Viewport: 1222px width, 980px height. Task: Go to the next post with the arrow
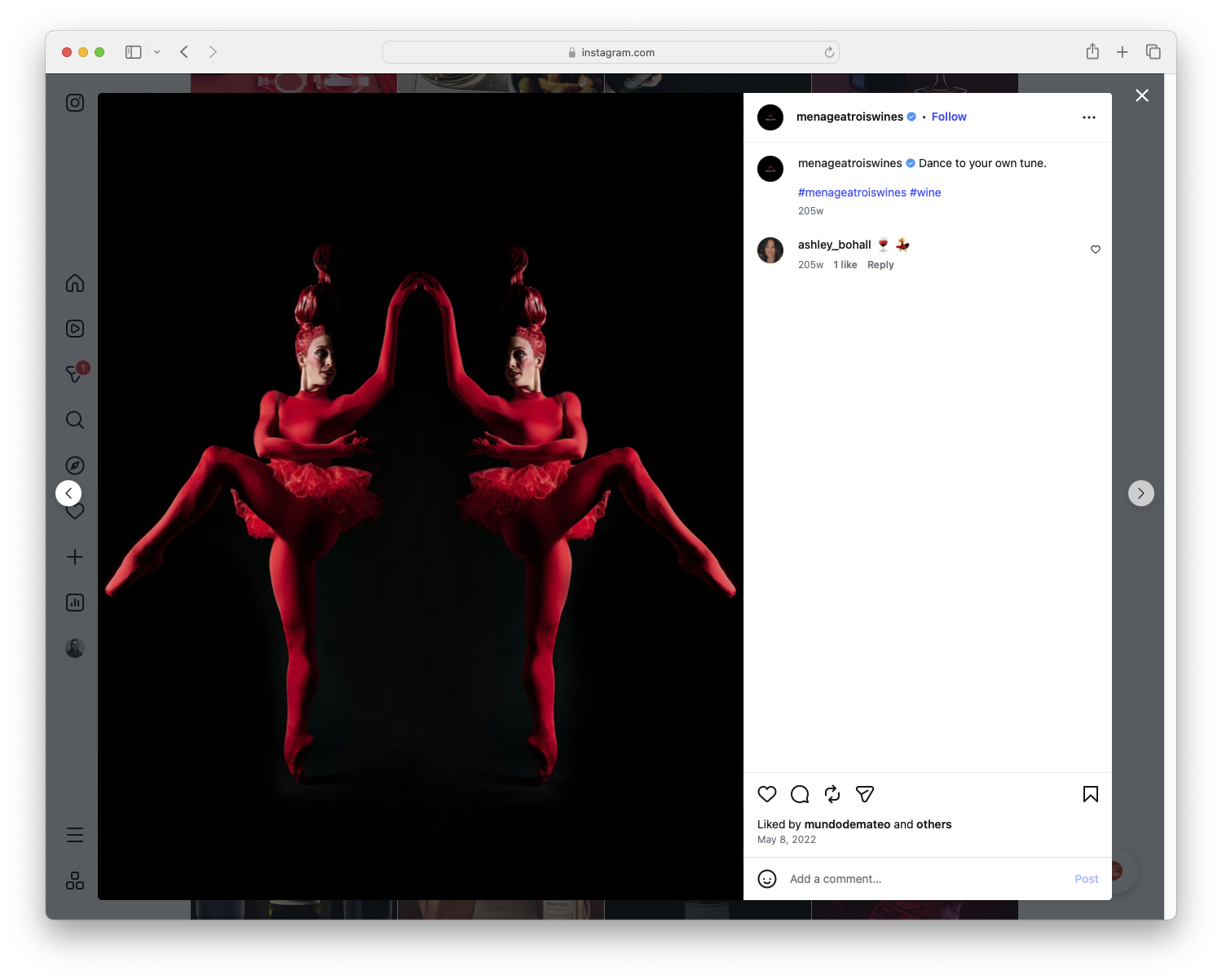(x=1141, y=492)
